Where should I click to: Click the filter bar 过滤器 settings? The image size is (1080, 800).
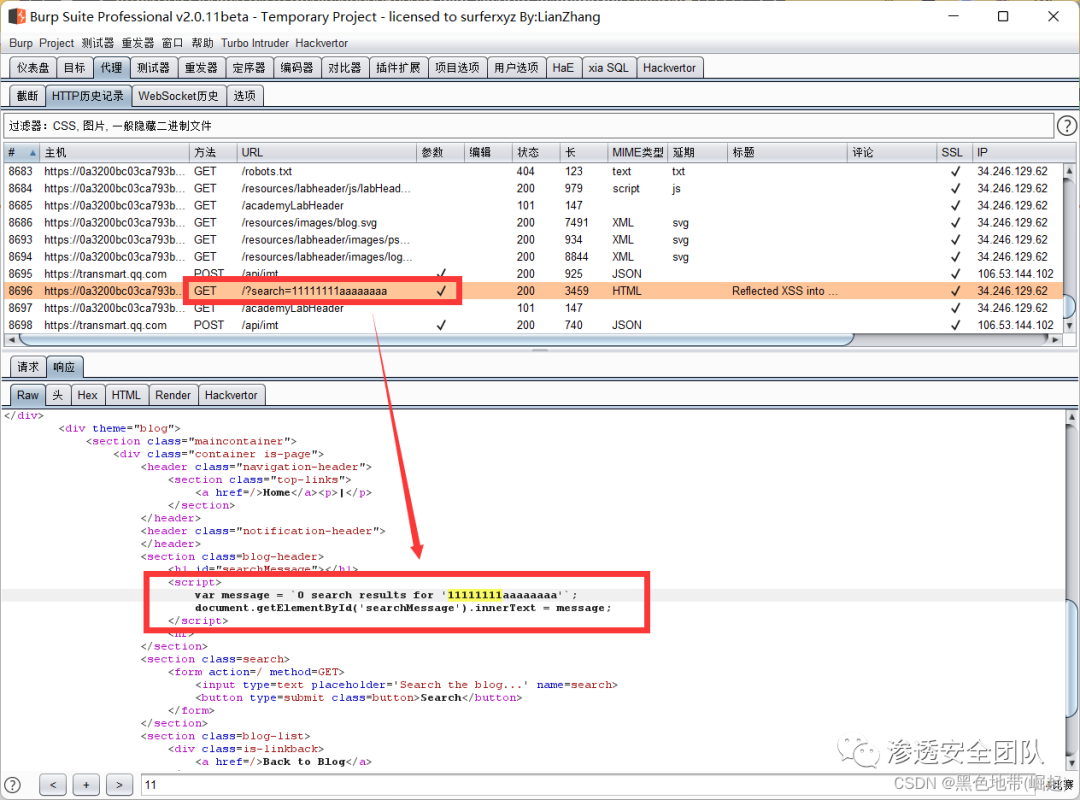pos(528,125)
